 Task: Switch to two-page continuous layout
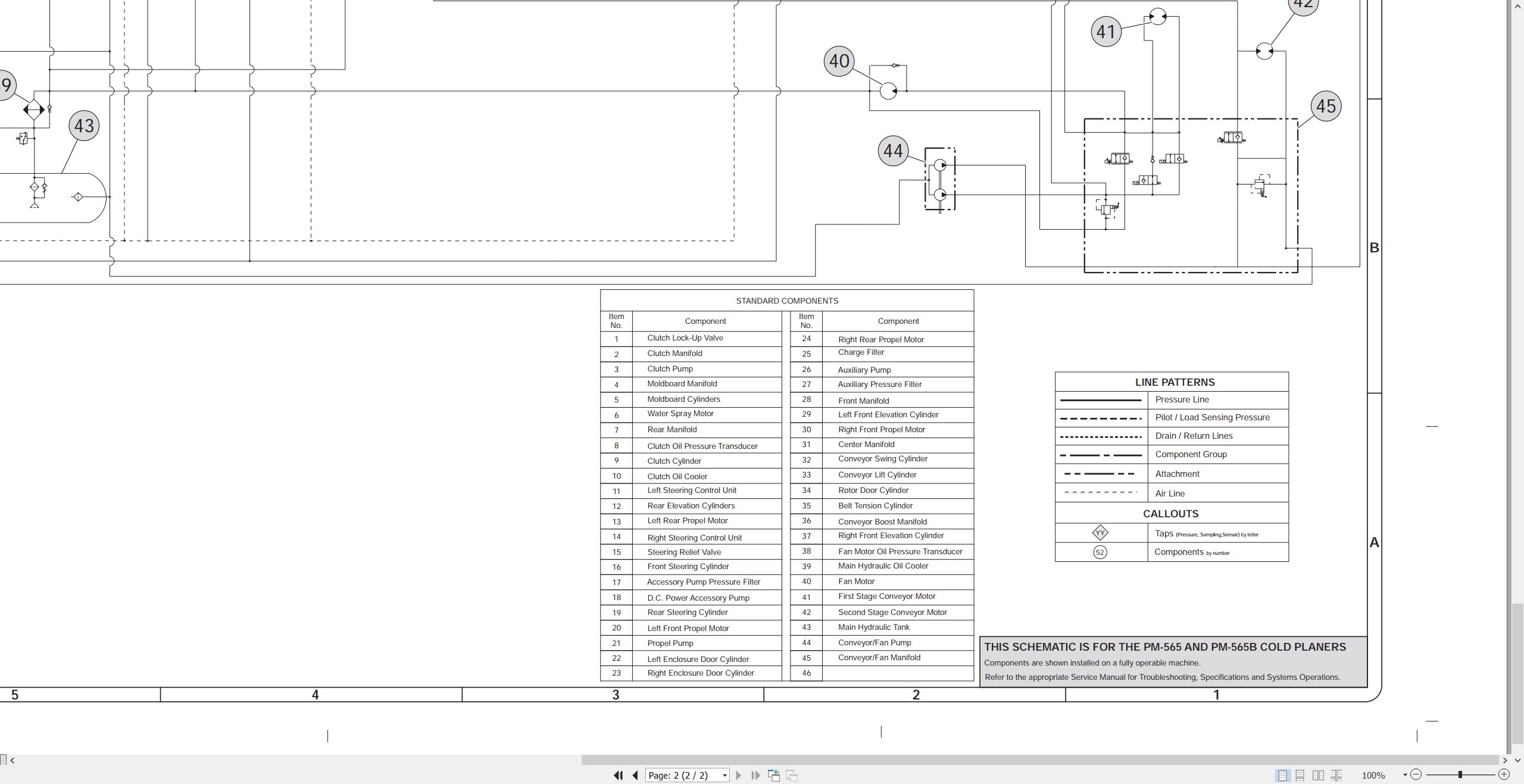(x=1336, y=775)
